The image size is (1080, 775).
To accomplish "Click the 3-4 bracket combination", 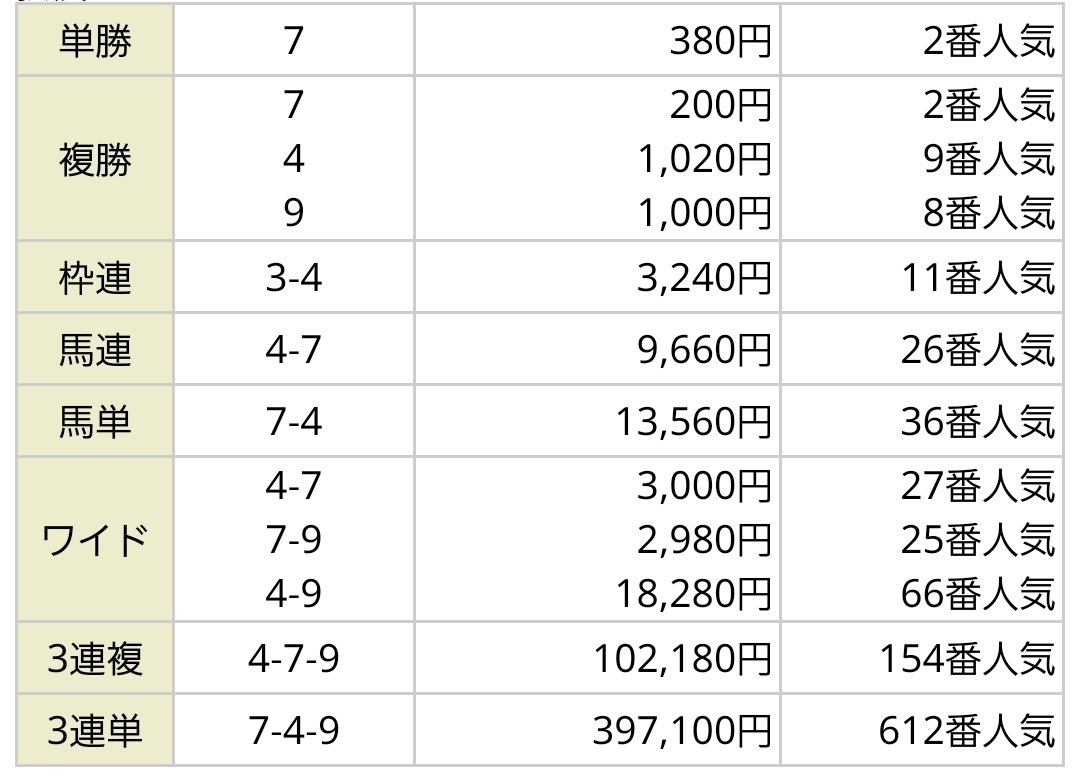I will point(293,278).
